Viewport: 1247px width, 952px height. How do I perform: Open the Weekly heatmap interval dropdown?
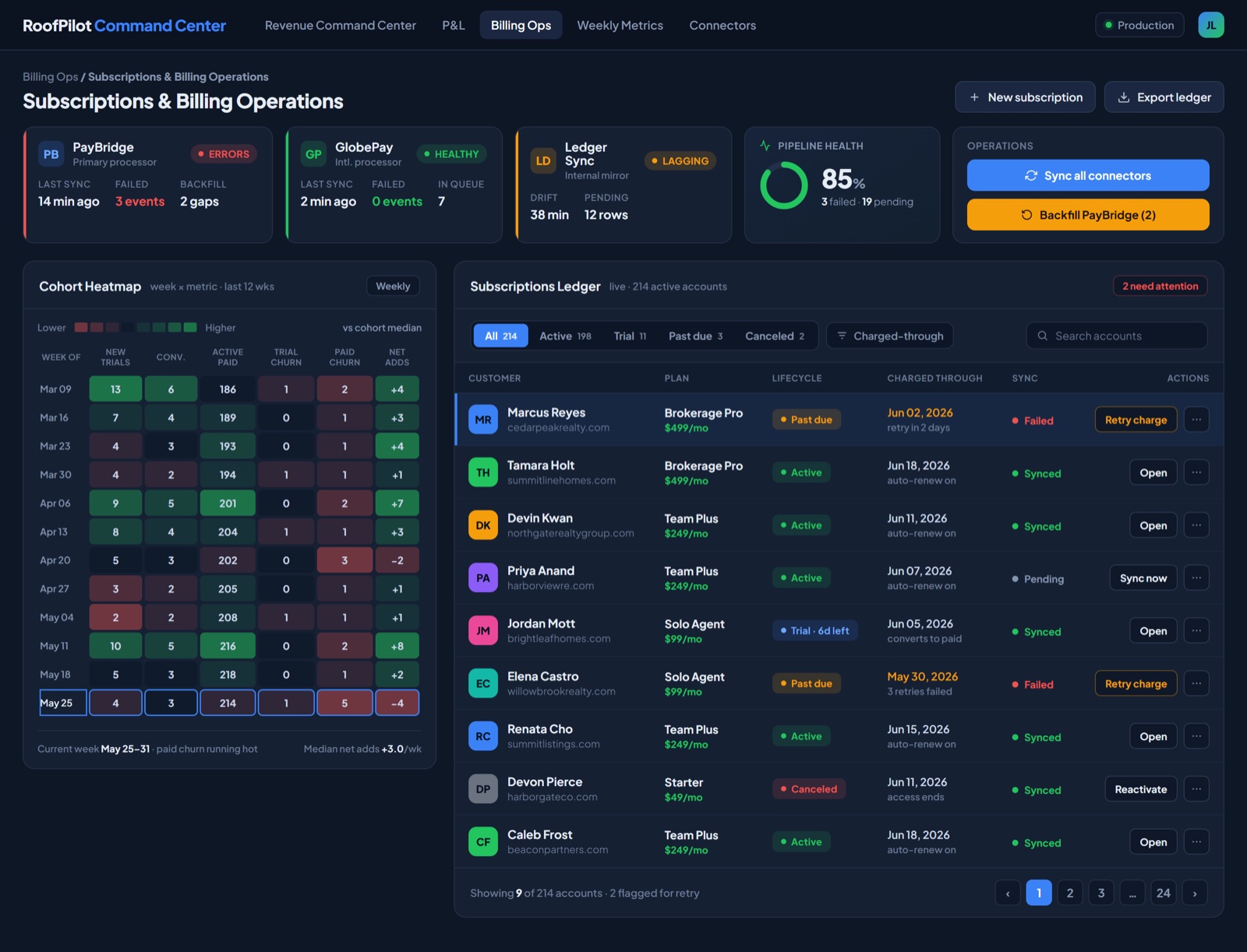click(x=393, y=286)
